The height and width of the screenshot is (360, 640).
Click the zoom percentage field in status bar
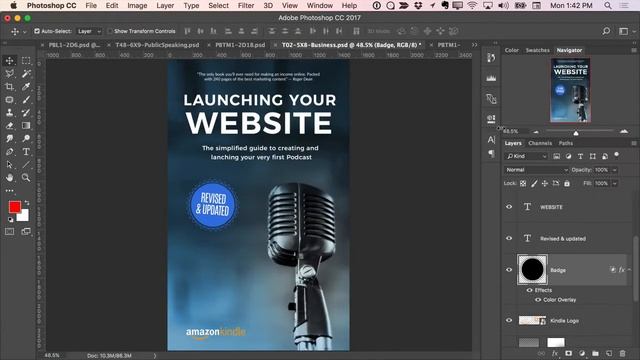[x=52, y=356]
